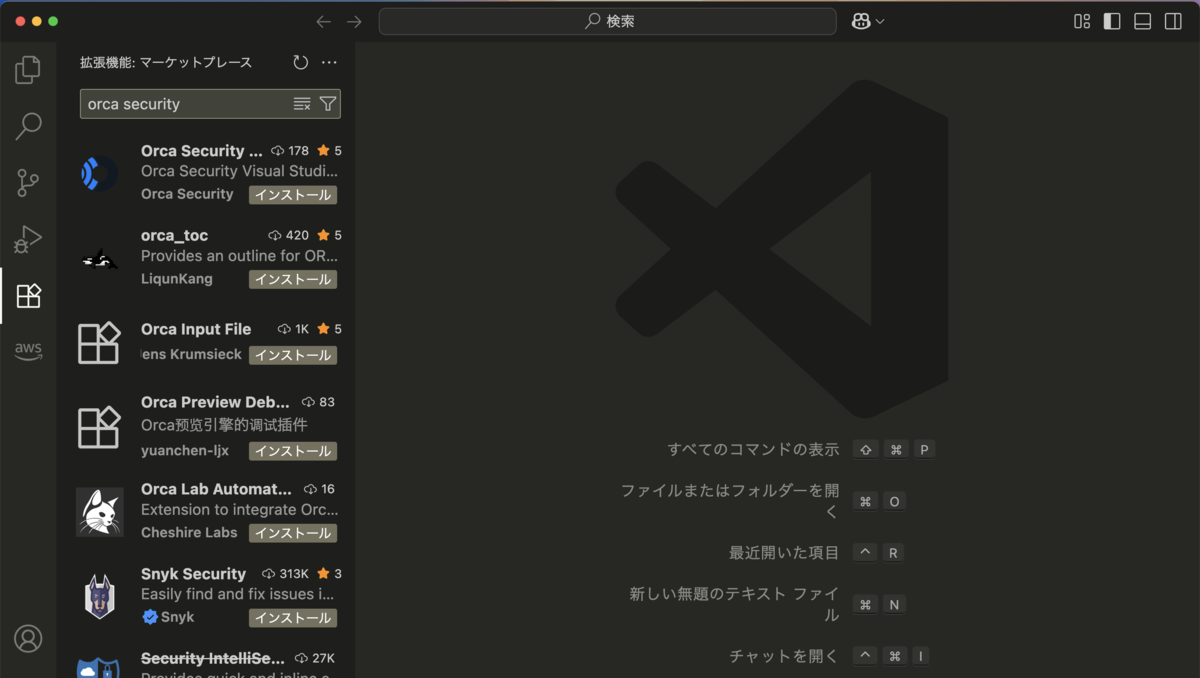1200x678 pixels.
Task: Install the Orca Input File extension
Action: pos(293,355)
